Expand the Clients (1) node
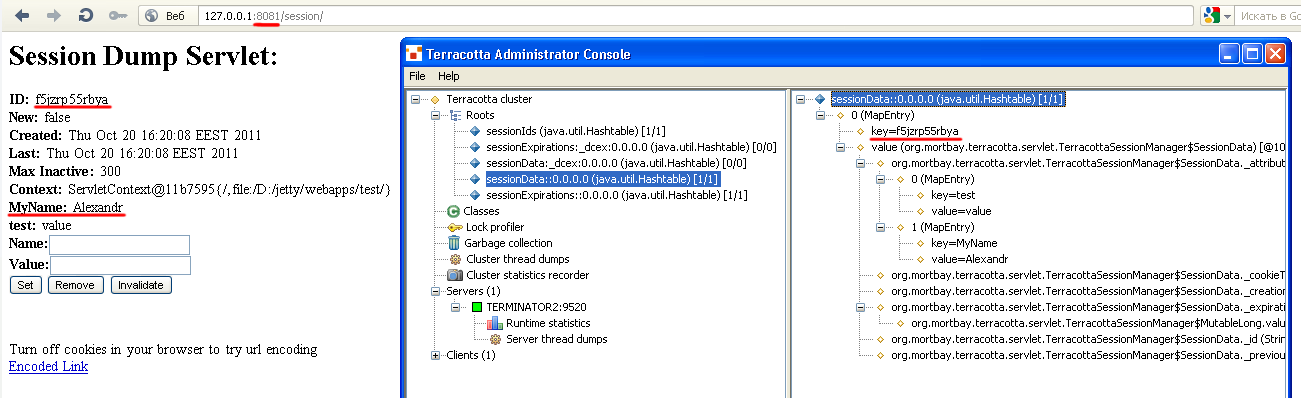The width and height of the screenshot is (1301, 398). pyautogui.click(x=435, y=355)
